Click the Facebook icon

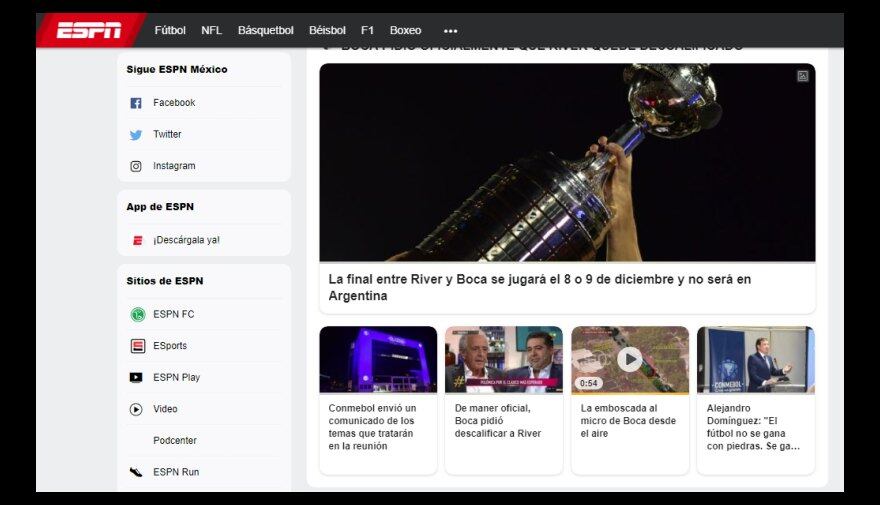tap(136, 103)
